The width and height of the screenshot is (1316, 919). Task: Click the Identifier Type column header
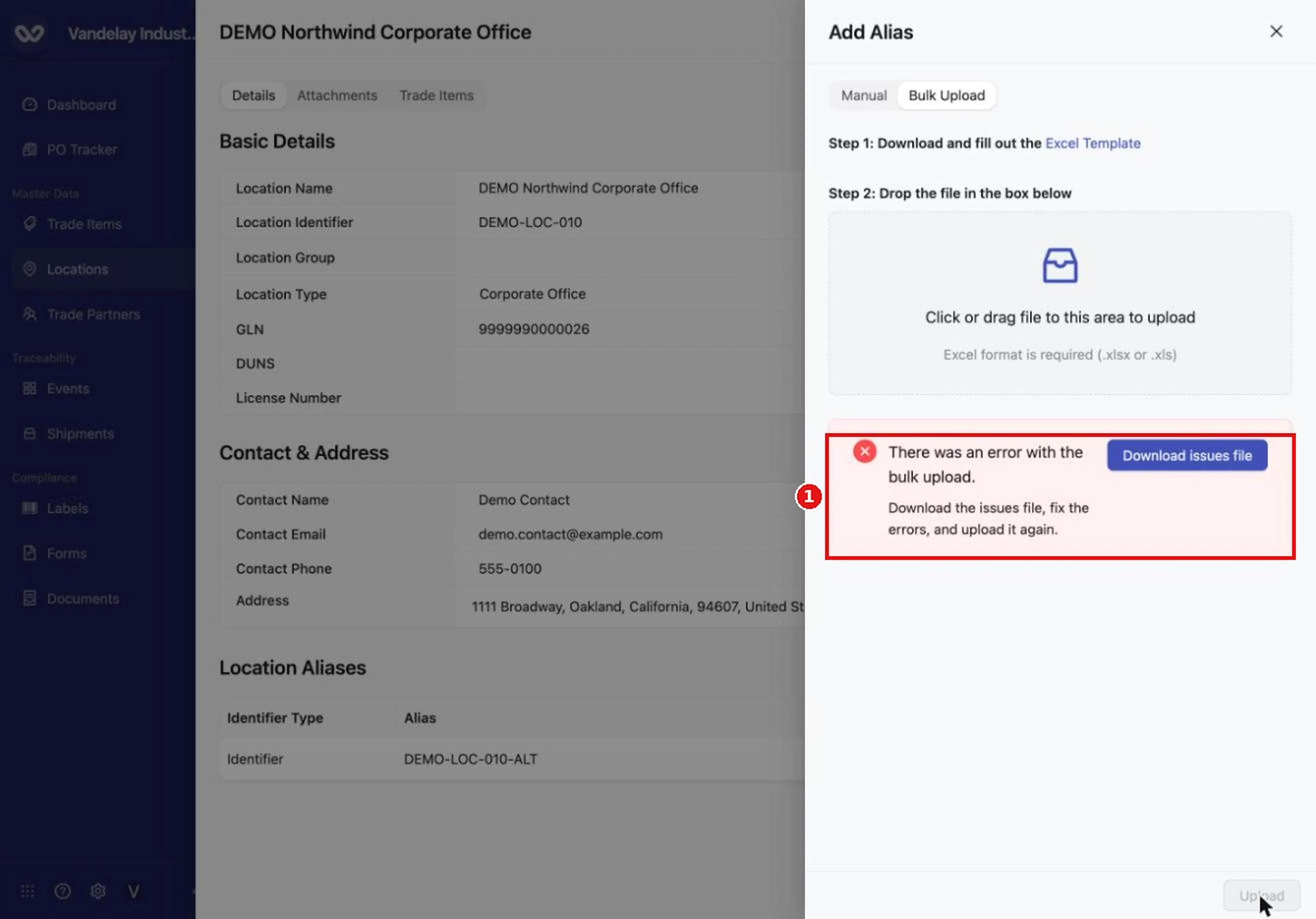[275, 718]
